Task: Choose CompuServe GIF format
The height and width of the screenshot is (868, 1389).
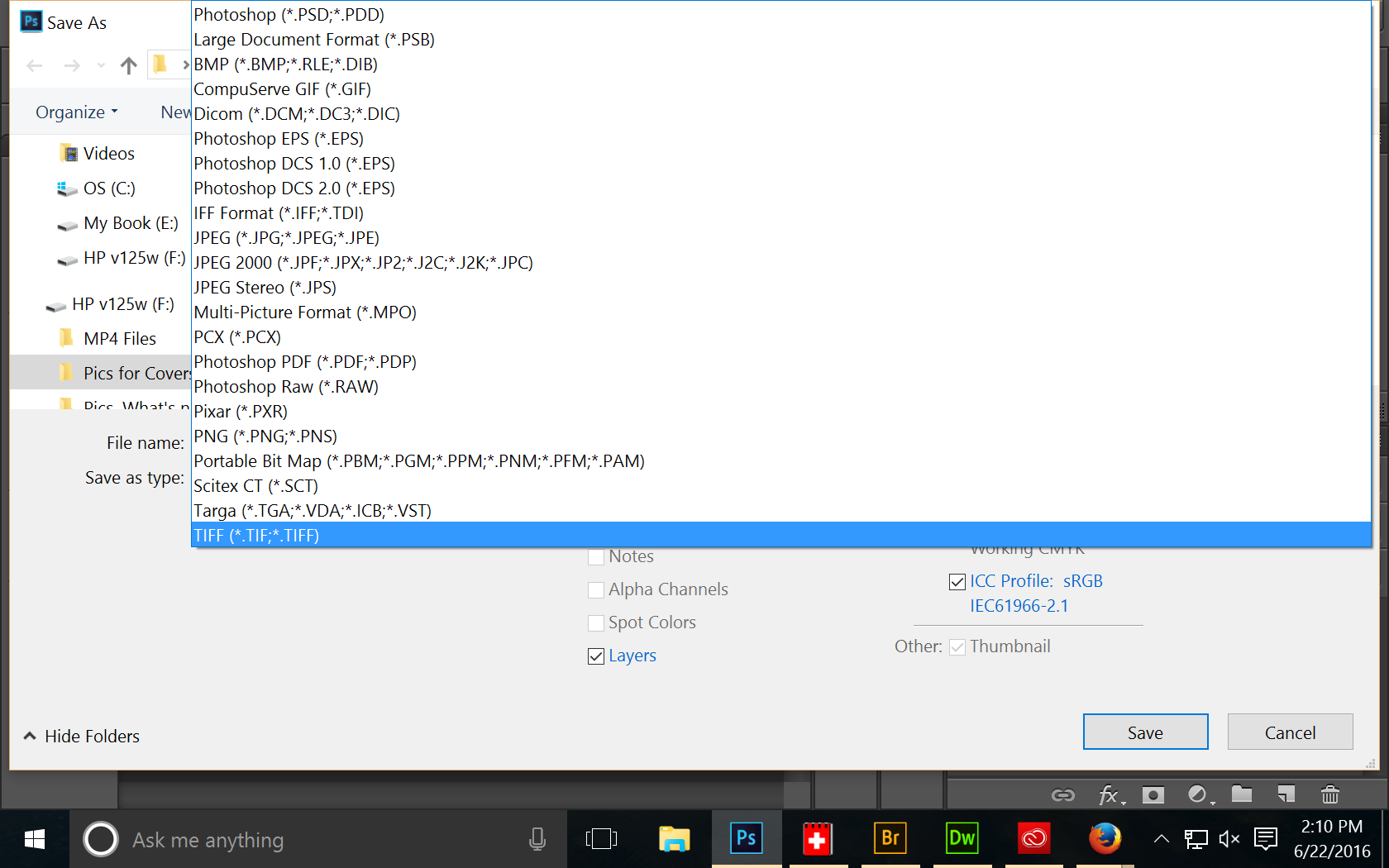Action: coord(781,89)
